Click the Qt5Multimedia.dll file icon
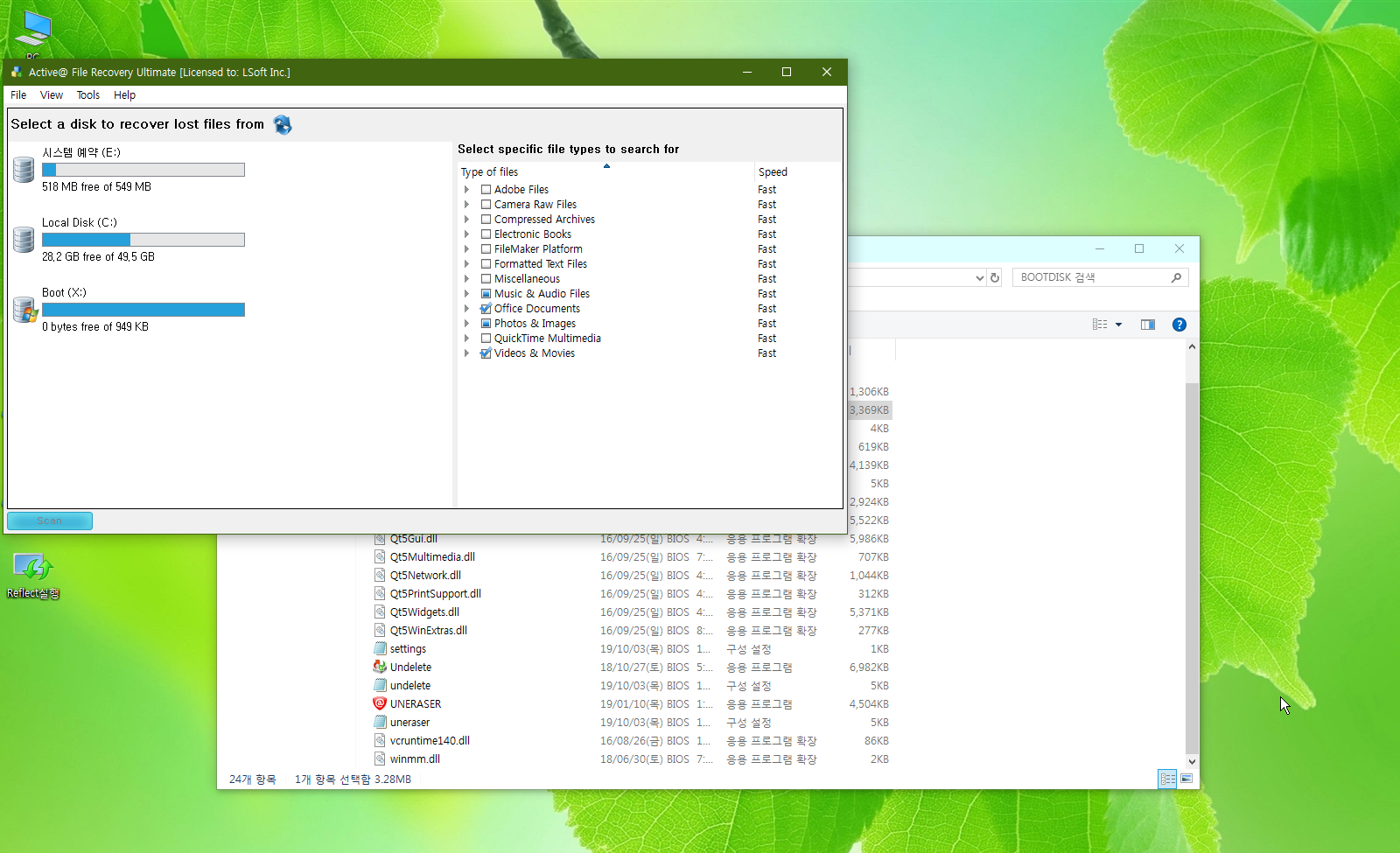Screen dimensions: 1400x853 click(380, 556)
